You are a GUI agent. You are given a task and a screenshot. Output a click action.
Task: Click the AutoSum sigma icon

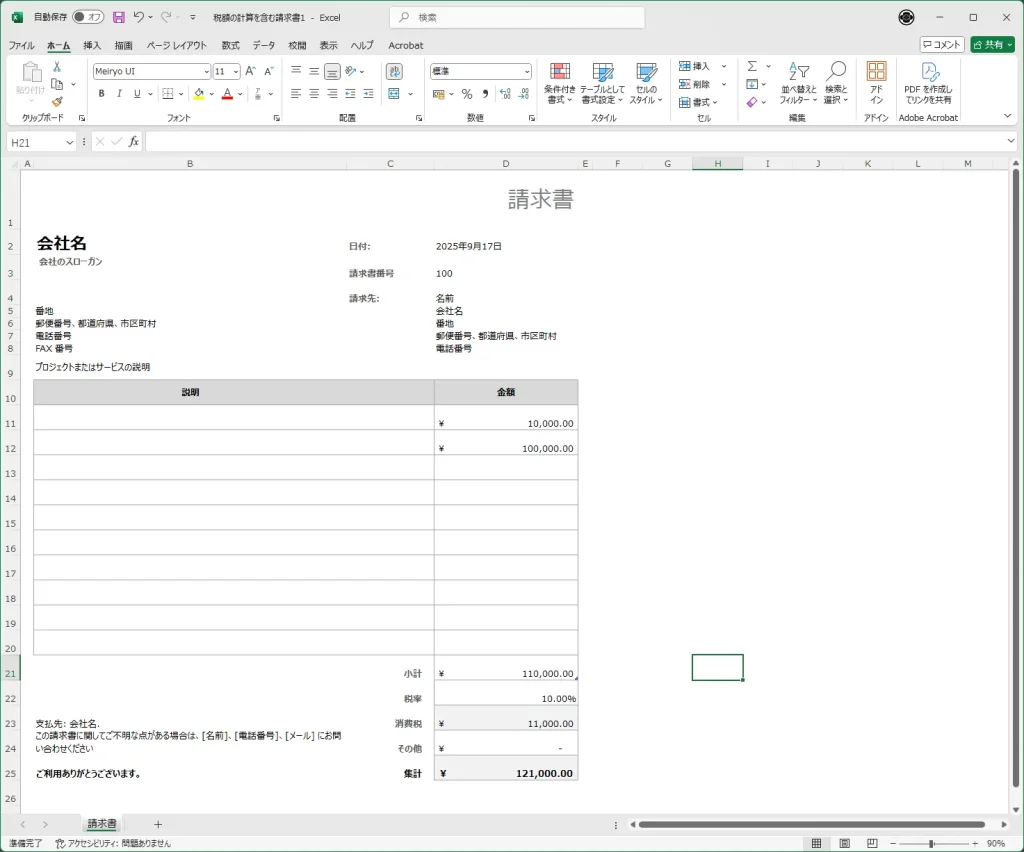coord(752,67)
